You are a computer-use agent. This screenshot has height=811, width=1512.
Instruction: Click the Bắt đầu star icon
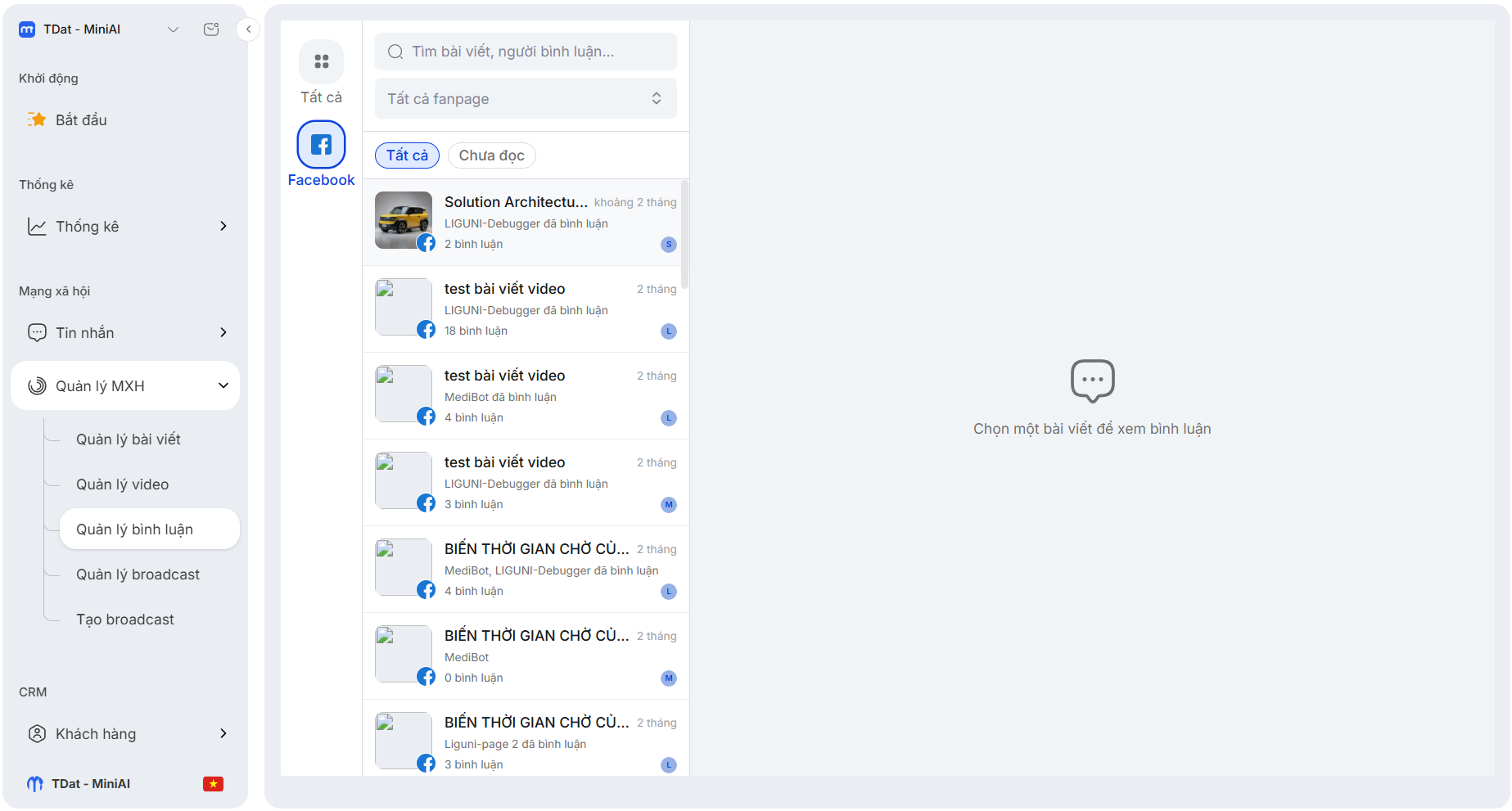pyautogui.click(x=37, y=119)
